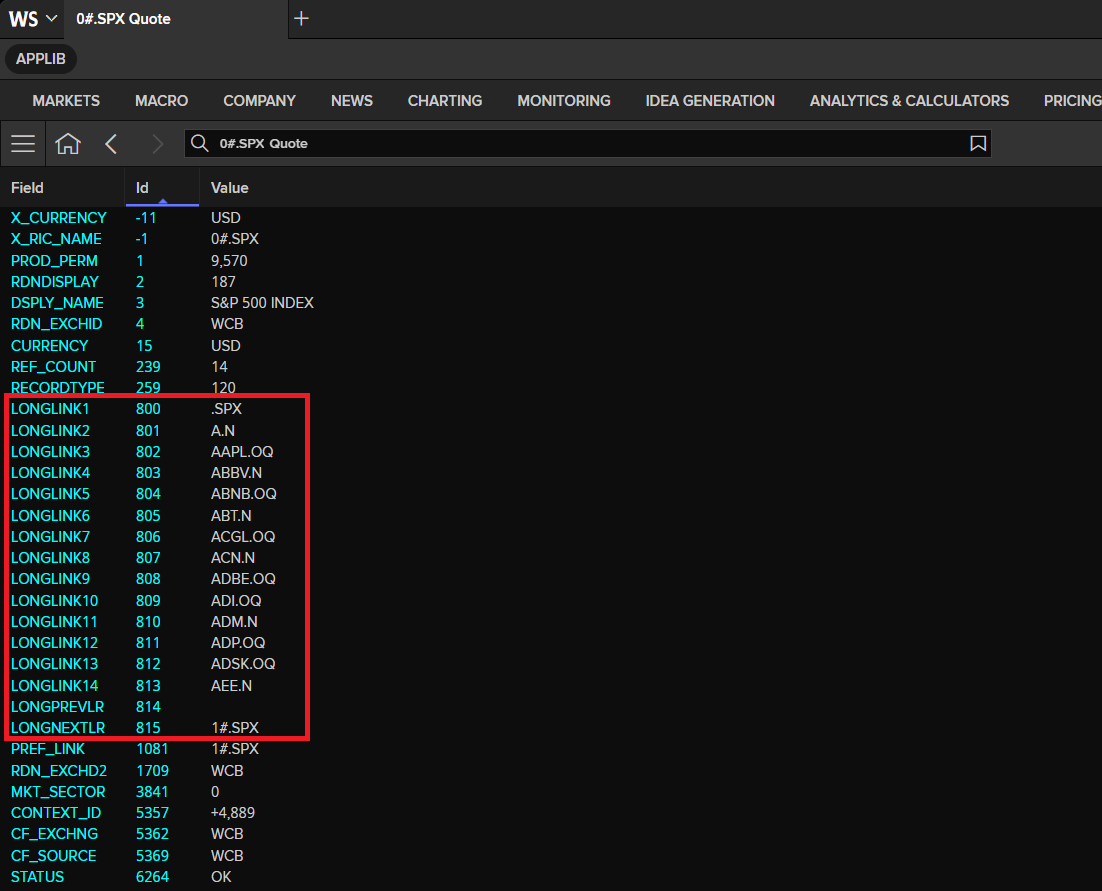
Task: Click the +4,889 value
Action: click(233, 813)
